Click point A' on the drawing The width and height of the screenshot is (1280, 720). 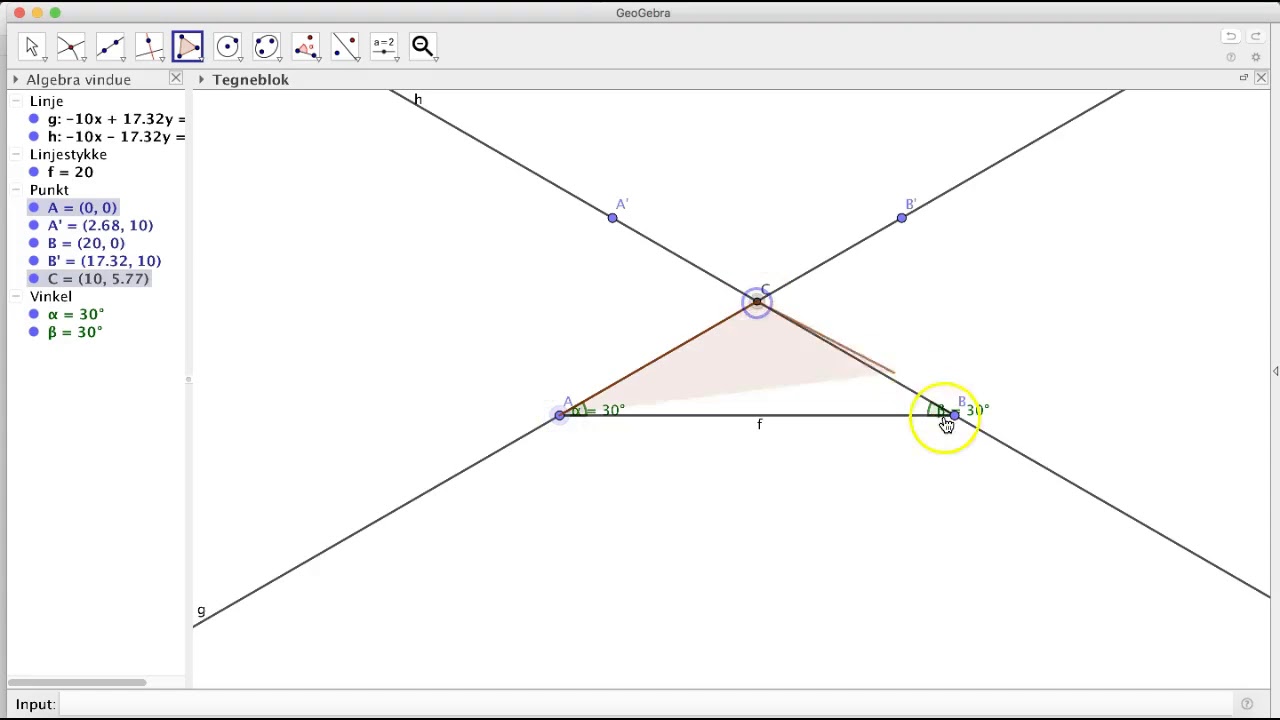pos(613,218)
